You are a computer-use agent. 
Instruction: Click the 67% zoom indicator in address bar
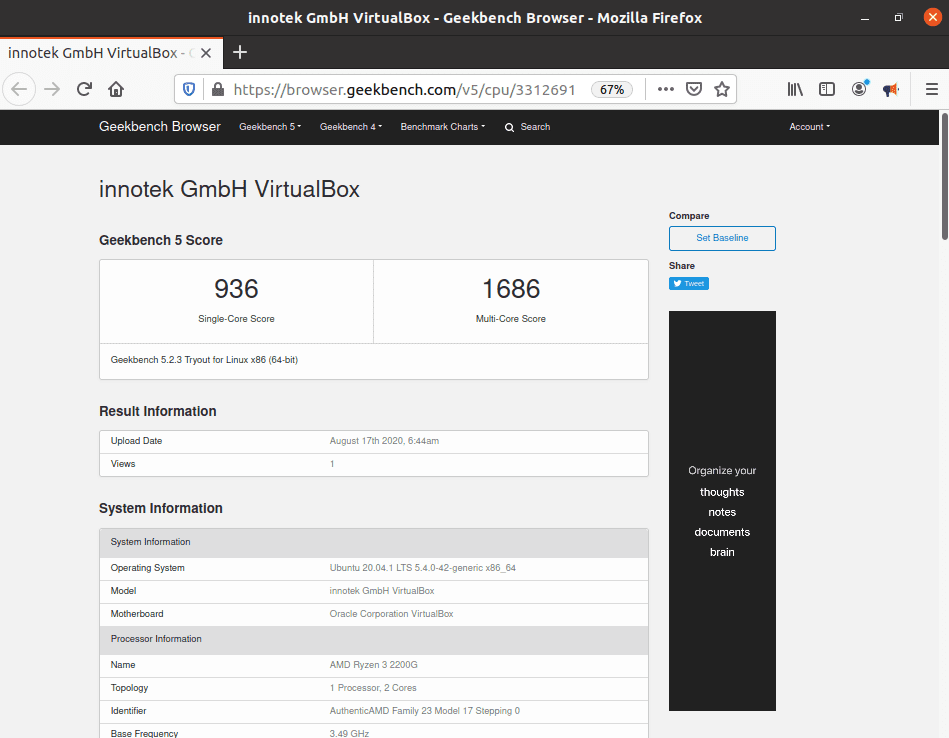tap(611, 89)
